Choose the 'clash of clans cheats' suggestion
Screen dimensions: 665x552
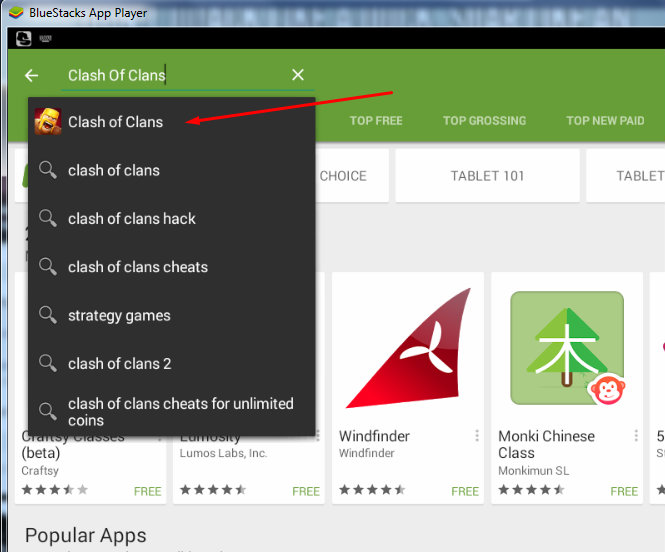click(172, 267)
